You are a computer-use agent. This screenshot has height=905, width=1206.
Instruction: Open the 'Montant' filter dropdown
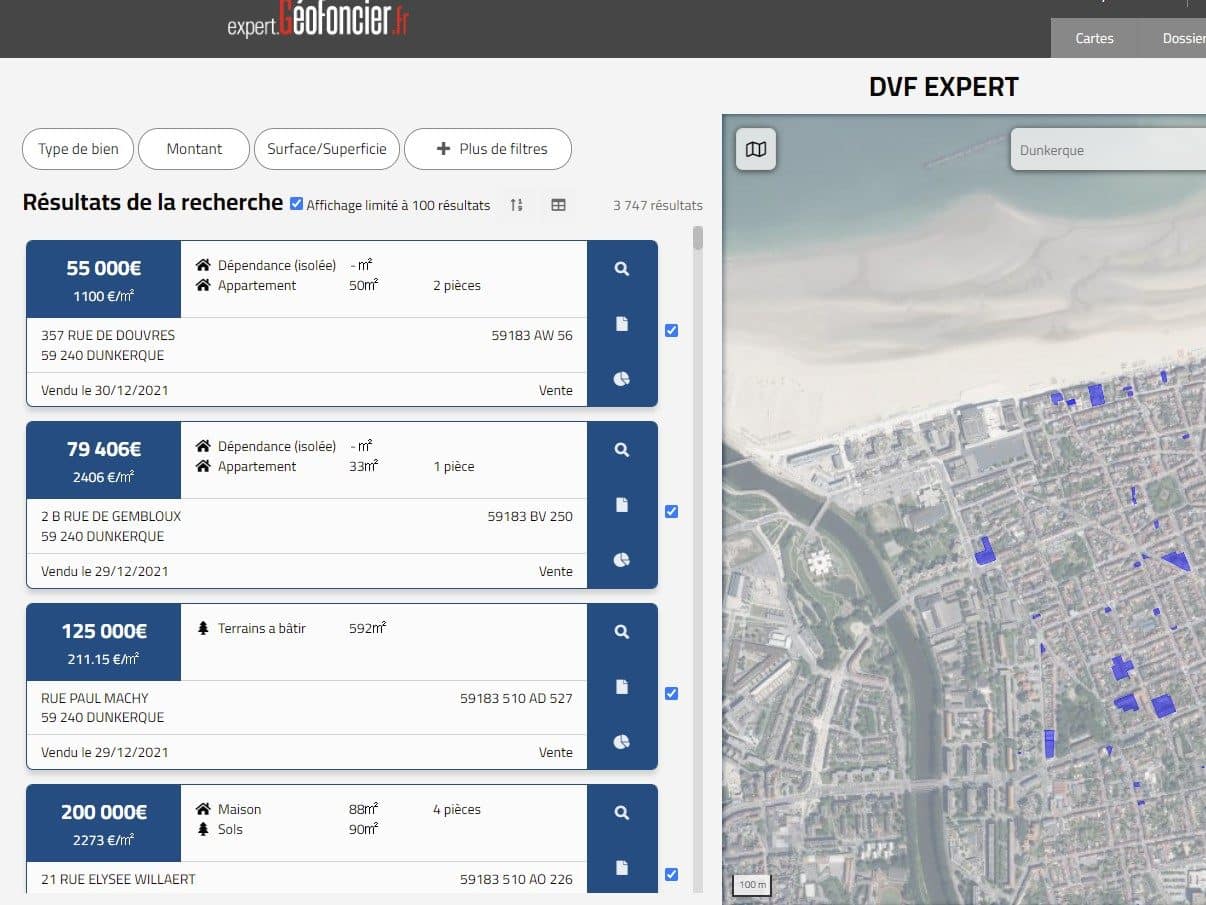(194, 149)
